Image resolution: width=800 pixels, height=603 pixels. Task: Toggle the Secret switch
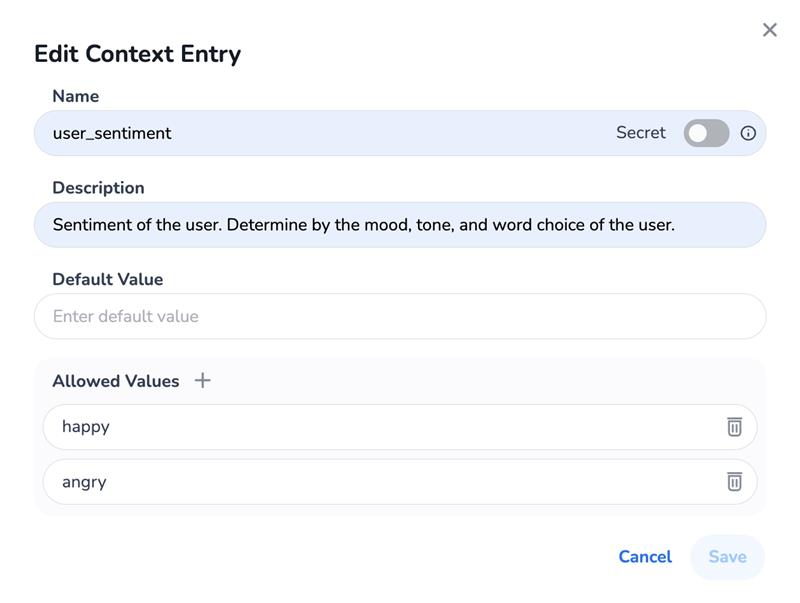(706, 133)
